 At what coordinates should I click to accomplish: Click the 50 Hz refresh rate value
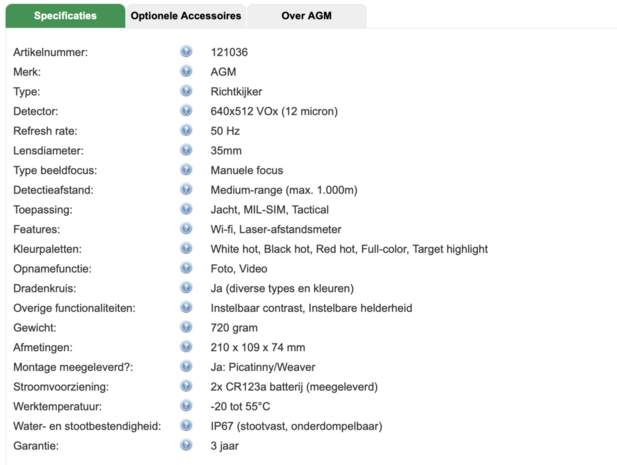(x=225, y=131)
